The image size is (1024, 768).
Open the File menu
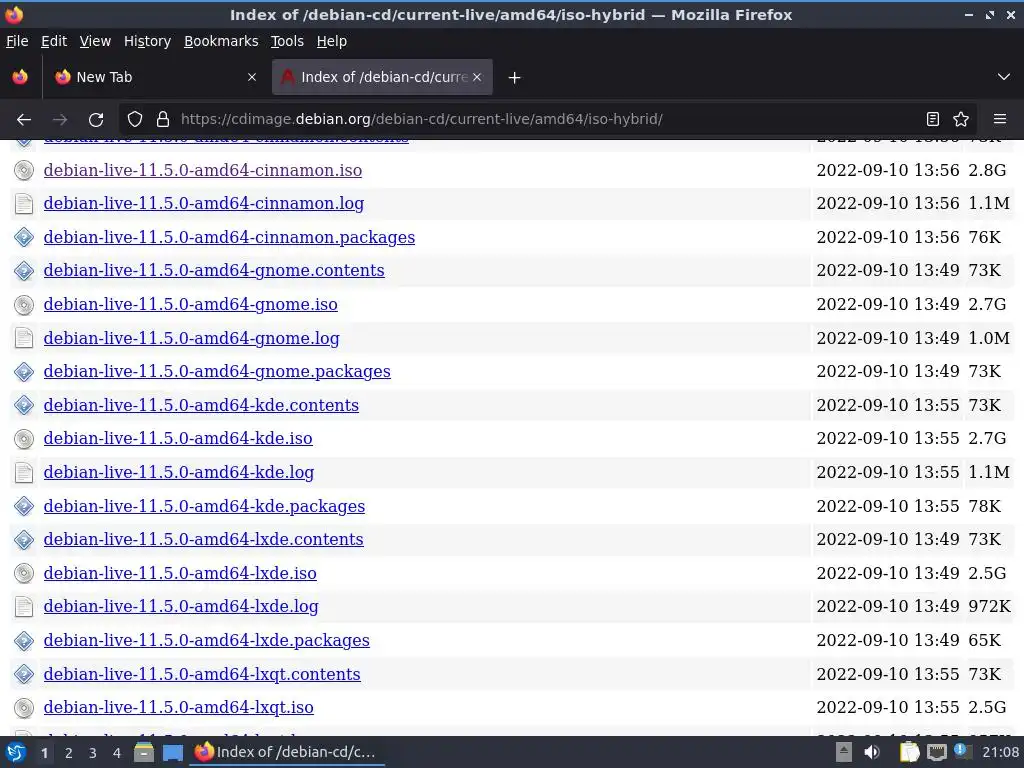(17, 41)
